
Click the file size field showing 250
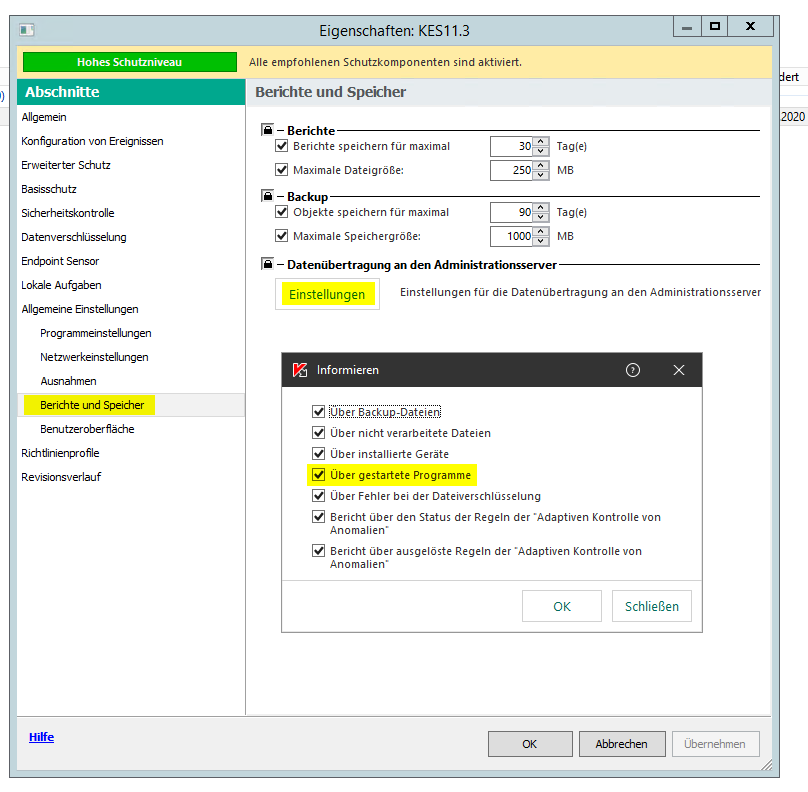tap(512, 170)
